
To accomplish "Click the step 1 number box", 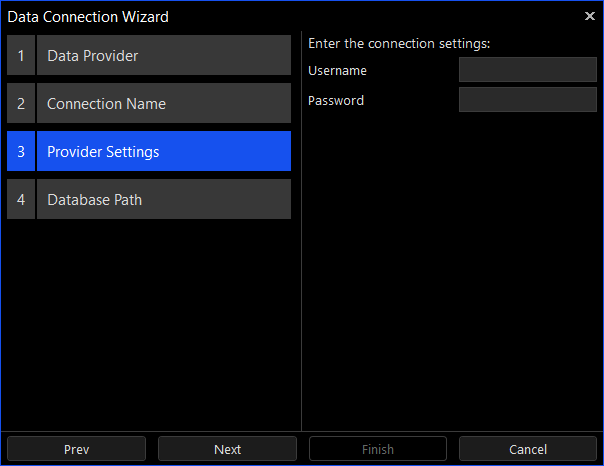I will (x=21, y=56).
